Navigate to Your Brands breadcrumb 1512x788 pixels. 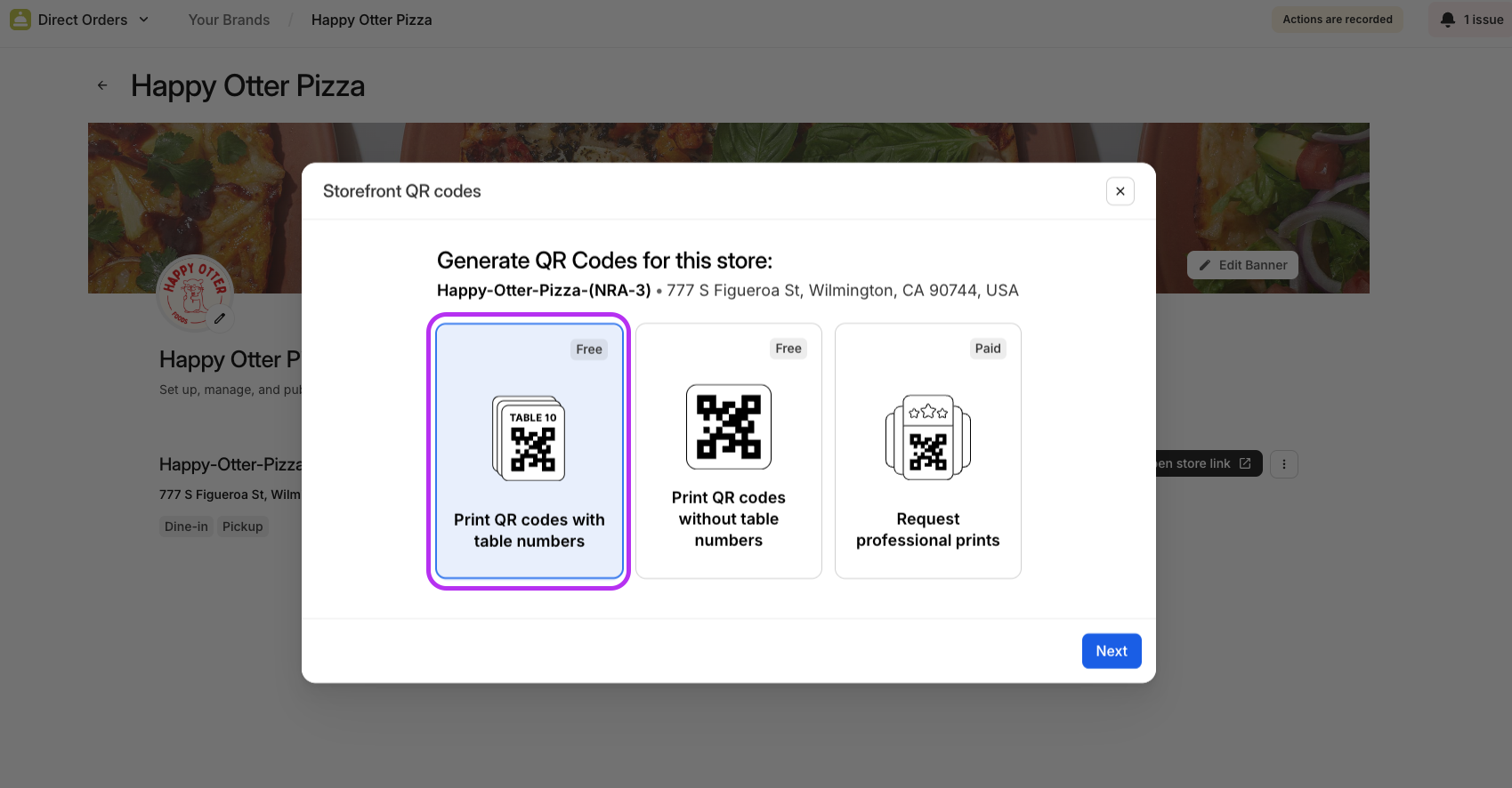click(x=229, y=20)
